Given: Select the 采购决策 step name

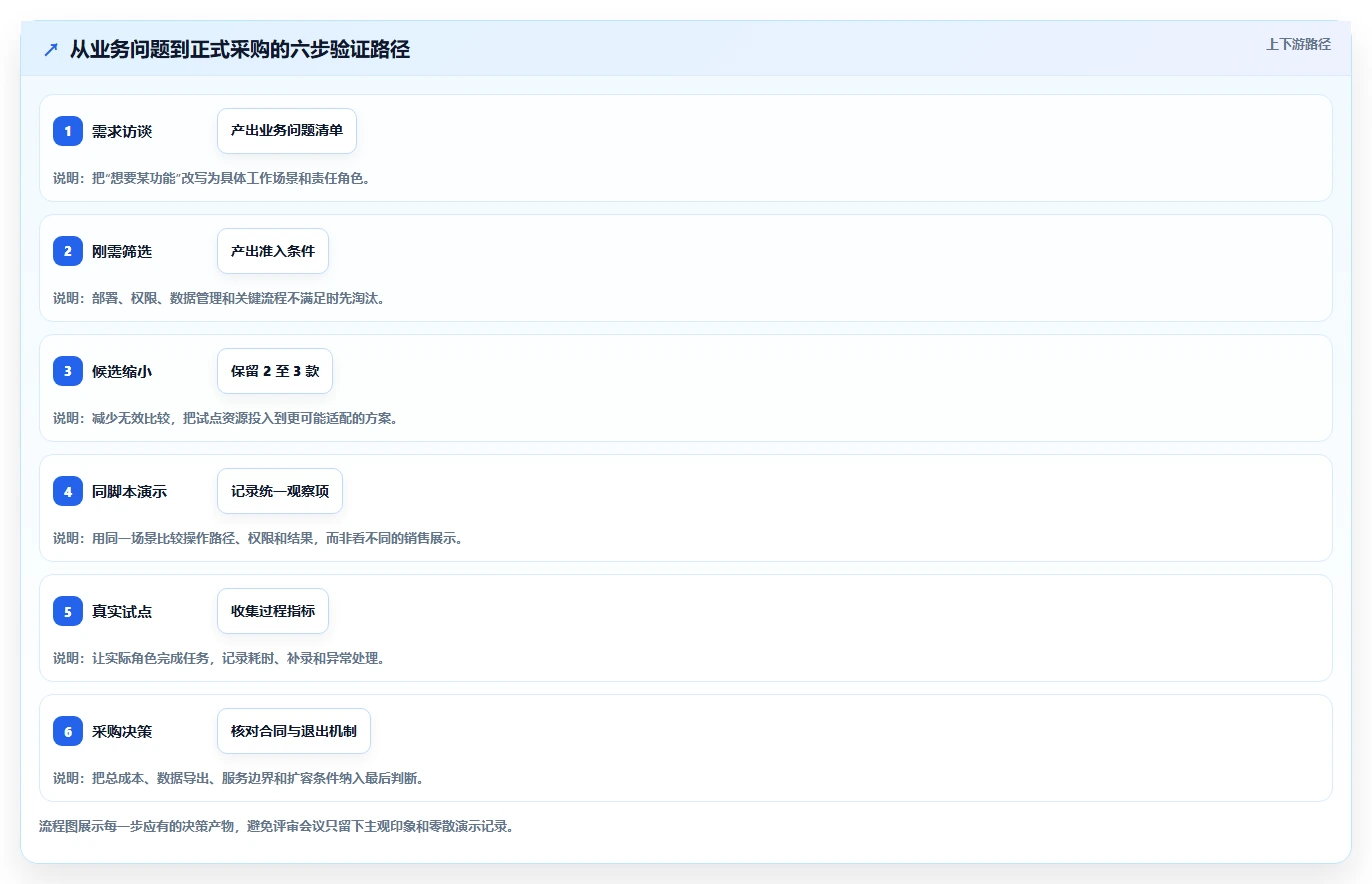Looking at the screenshot, I should click(x=122, y=731).
